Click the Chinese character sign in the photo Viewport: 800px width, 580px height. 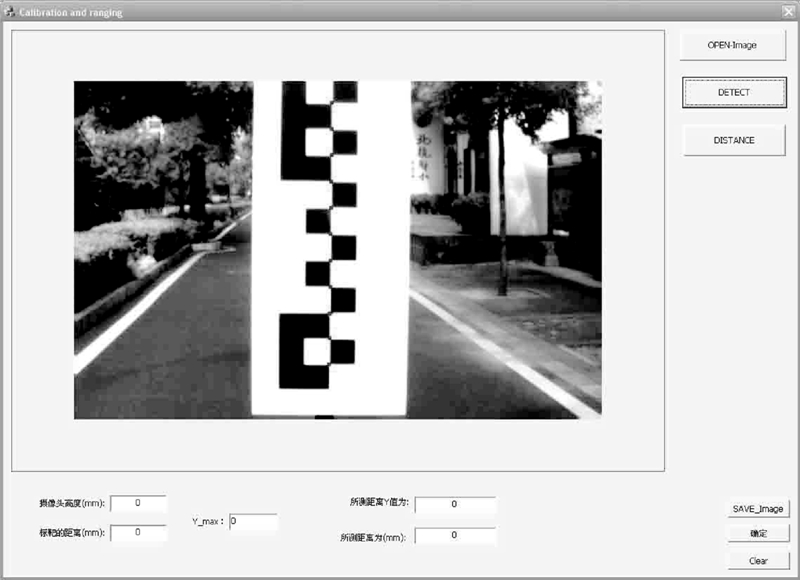tap(421, 156)
